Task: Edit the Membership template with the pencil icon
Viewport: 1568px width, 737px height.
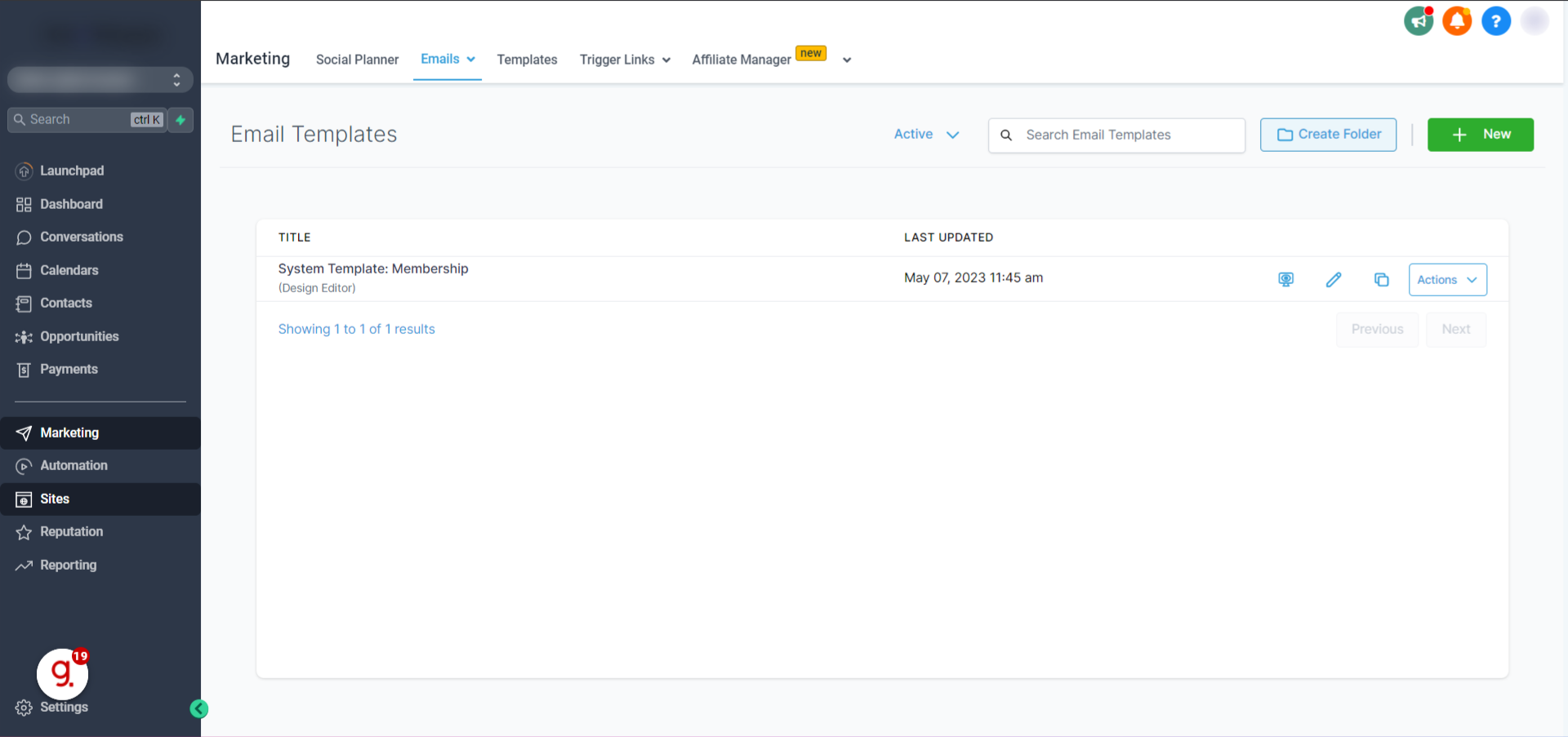Action: pos(1334,280)
